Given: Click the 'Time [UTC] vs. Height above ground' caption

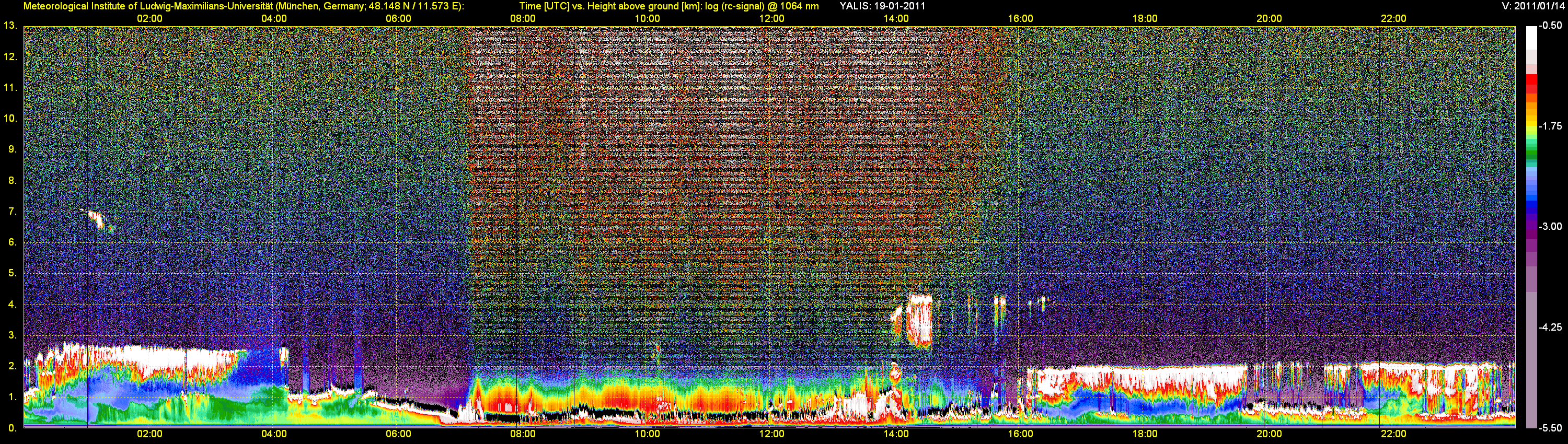Looking at the screenshot, I should (669, 6).
